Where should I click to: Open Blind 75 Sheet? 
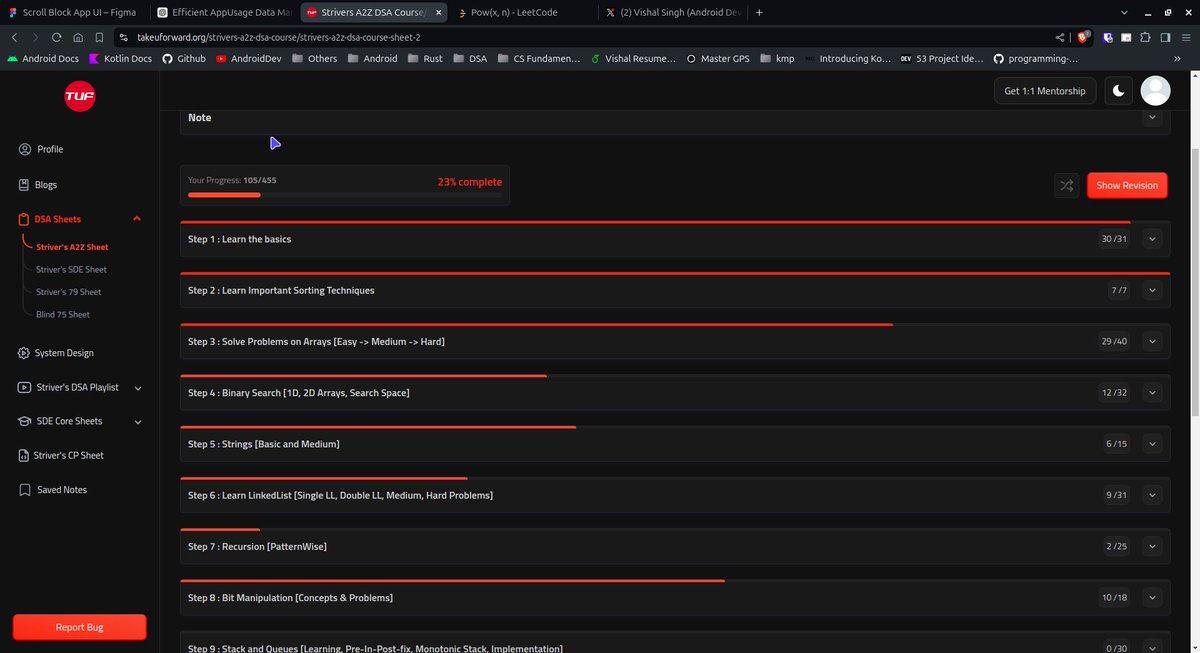[x=63, y=314]
